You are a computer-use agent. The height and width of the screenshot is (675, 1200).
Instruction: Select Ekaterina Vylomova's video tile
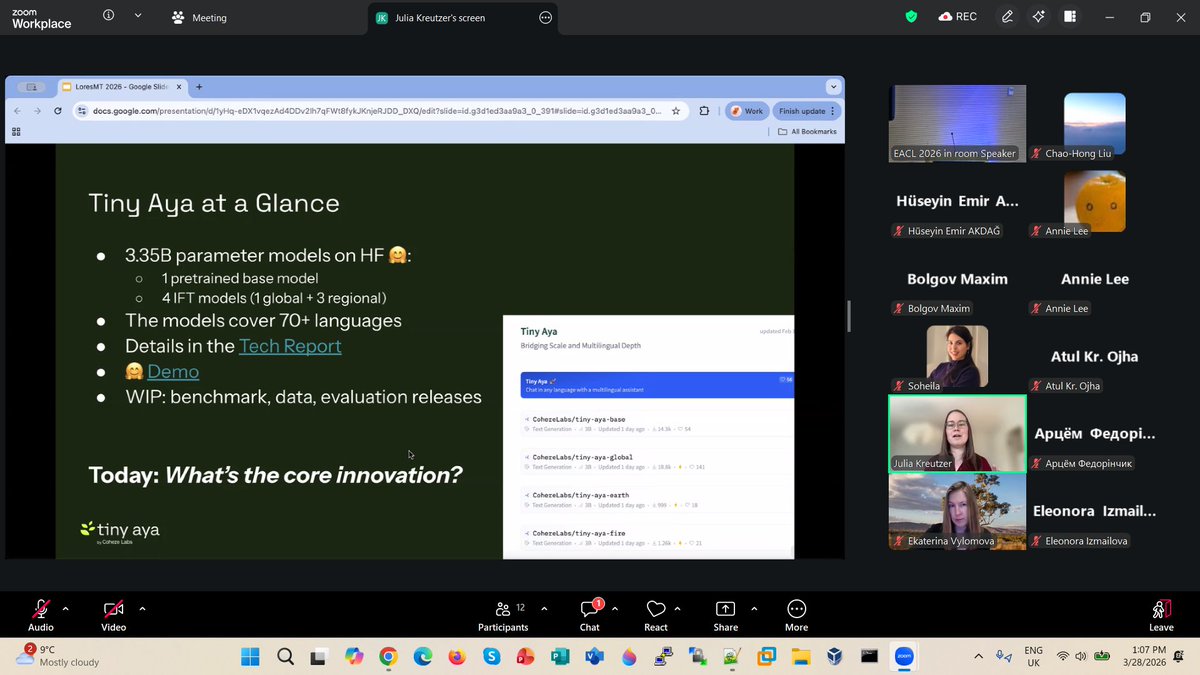pyautogui.click(x=957, y=511)
